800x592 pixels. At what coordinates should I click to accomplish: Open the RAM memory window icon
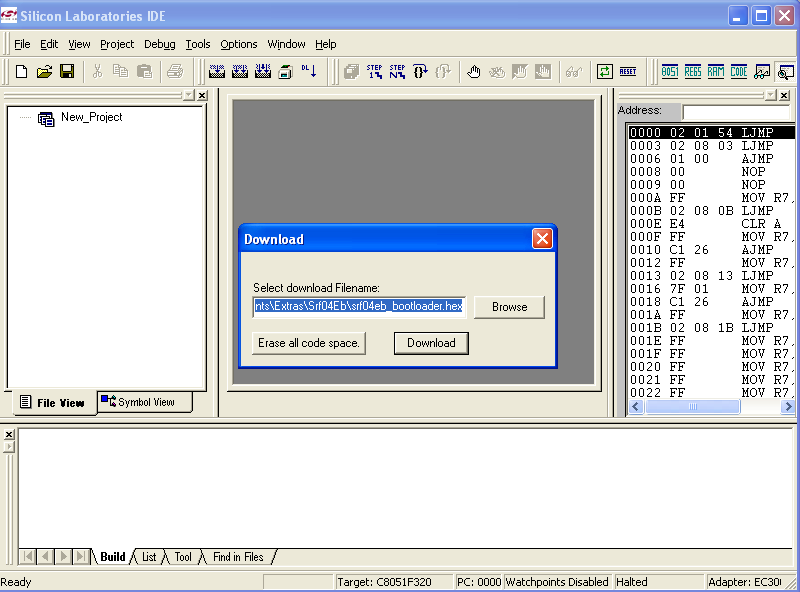pyautogui.click(x=716, y=71)
